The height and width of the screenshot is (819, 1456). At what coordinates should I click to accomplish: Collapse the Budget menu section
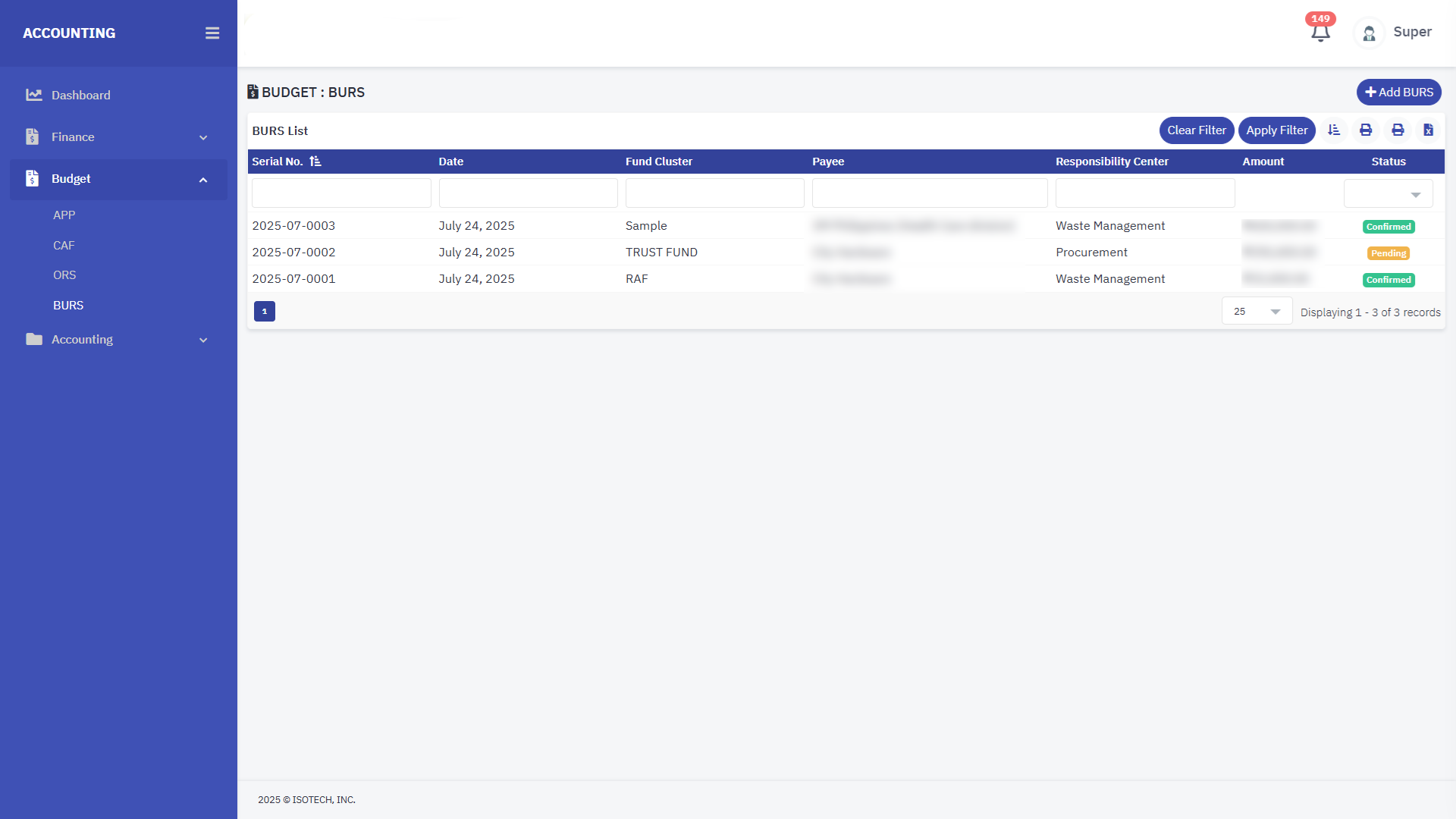tap(203, 180)
